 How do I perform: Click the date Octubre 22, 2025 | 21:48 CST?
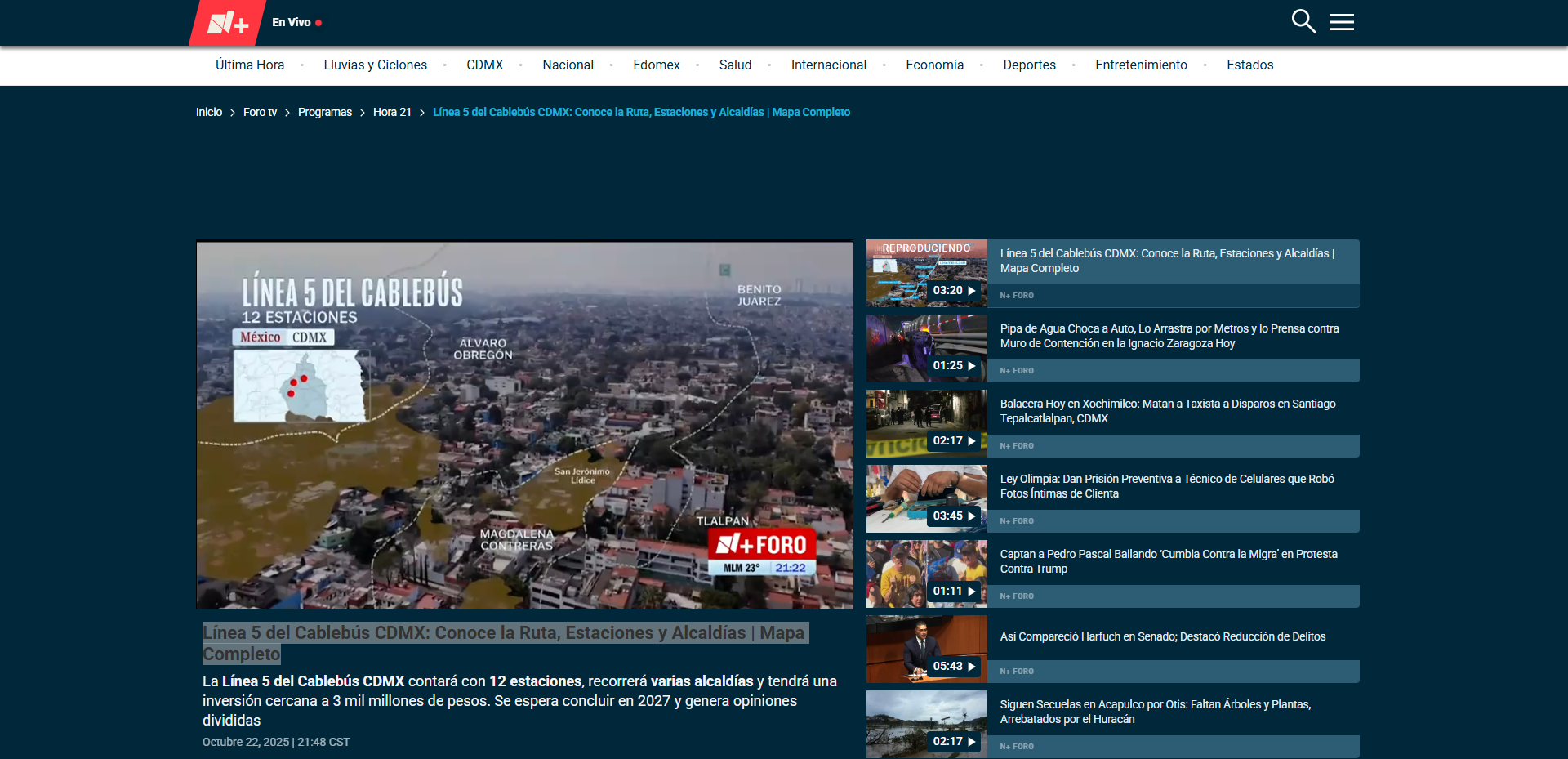276,742
